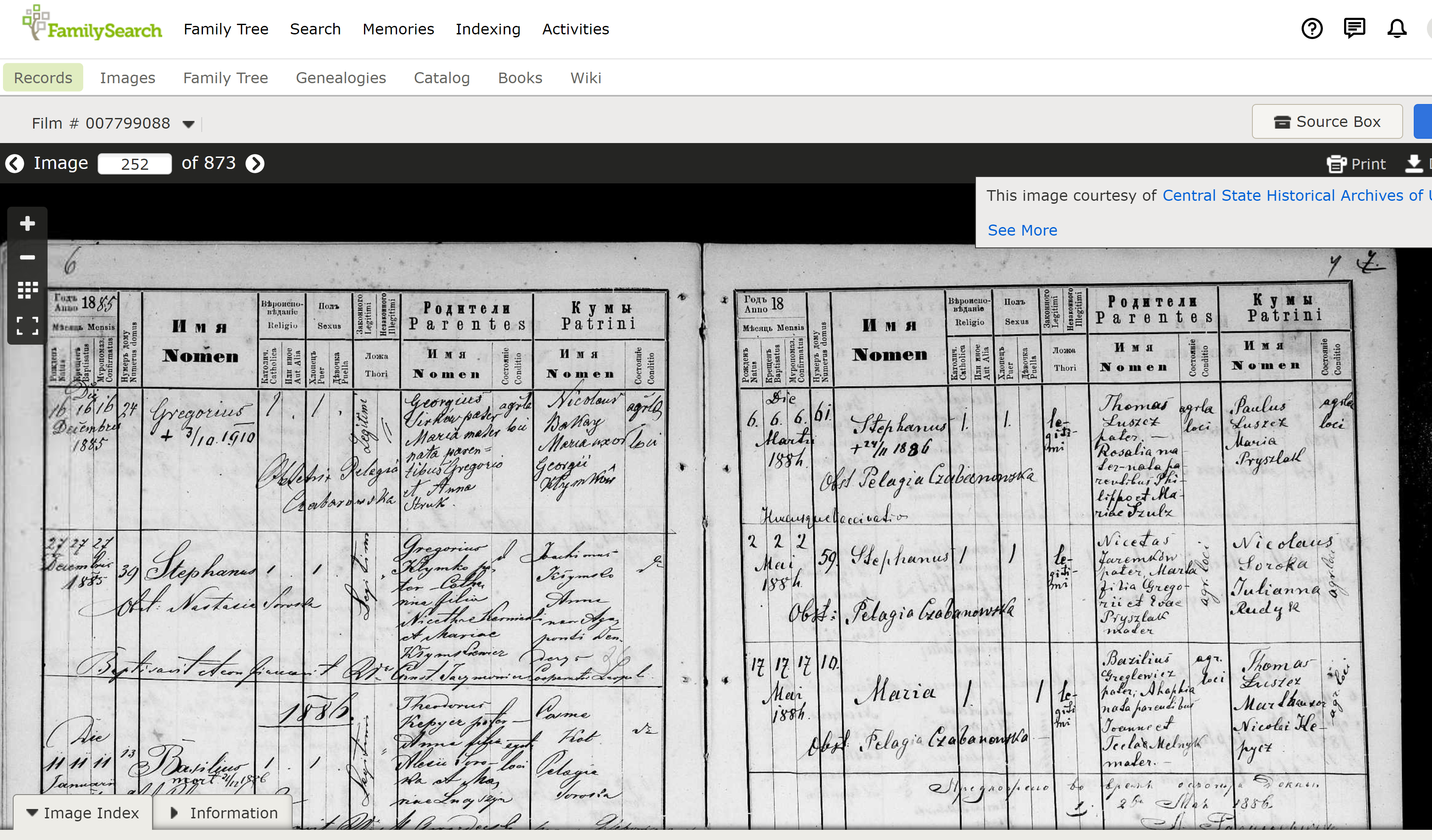This screenshot has height=840, width=1432.
Task: Click the Source Box button
Action: click(1328, 121)
